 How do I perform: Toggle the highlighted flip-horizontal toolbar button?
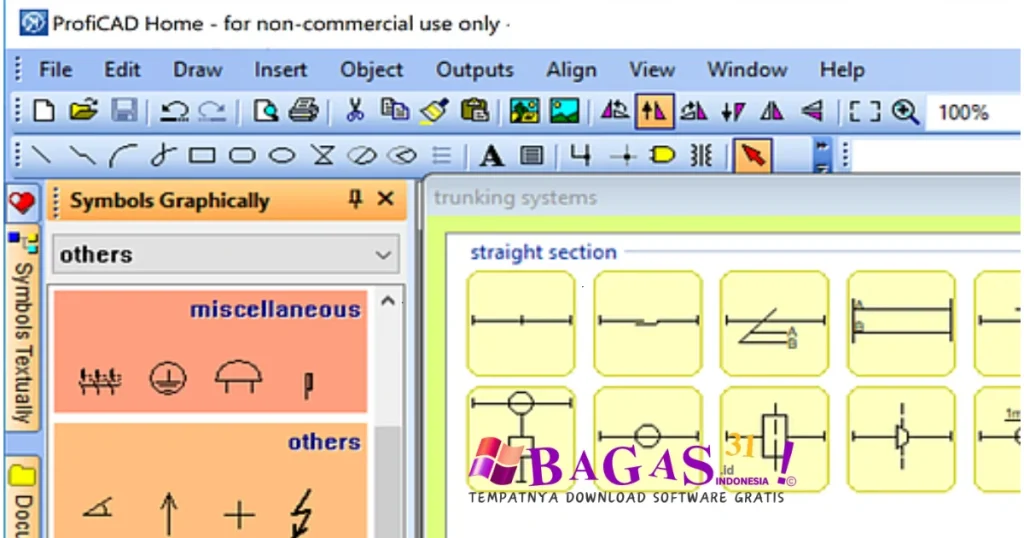(x=654, y=112)
